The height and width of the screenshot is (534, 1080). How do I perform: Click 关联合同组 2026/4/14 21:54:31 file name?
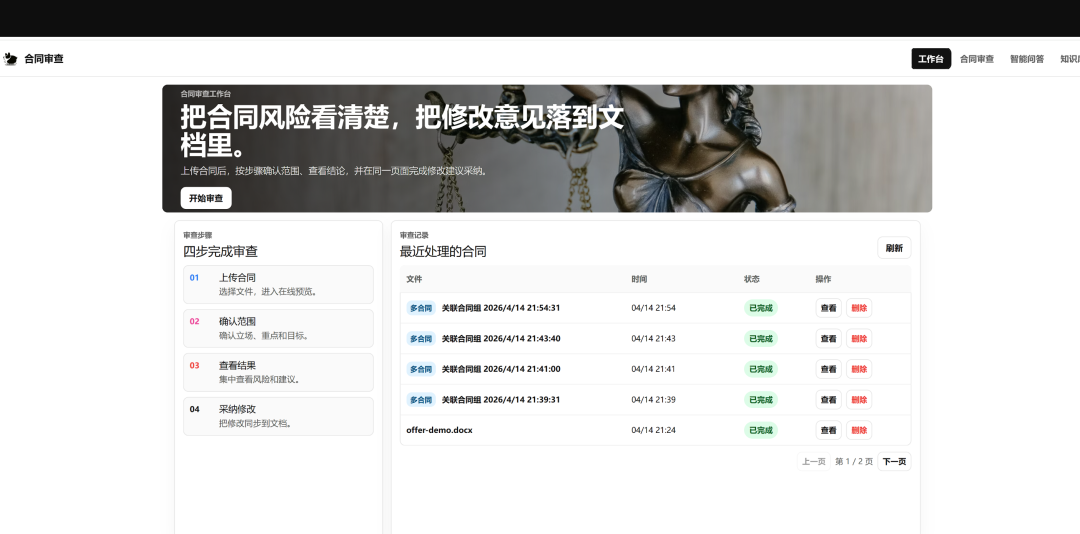click(501, 308)
